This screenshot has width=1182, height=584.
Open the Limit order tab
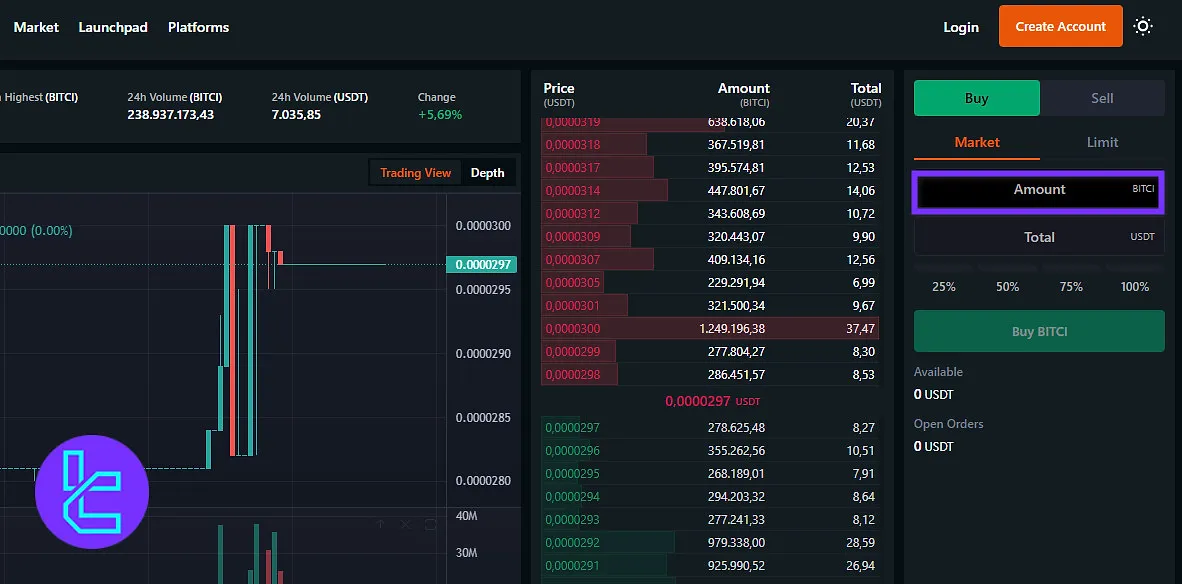click(1102, 142)
